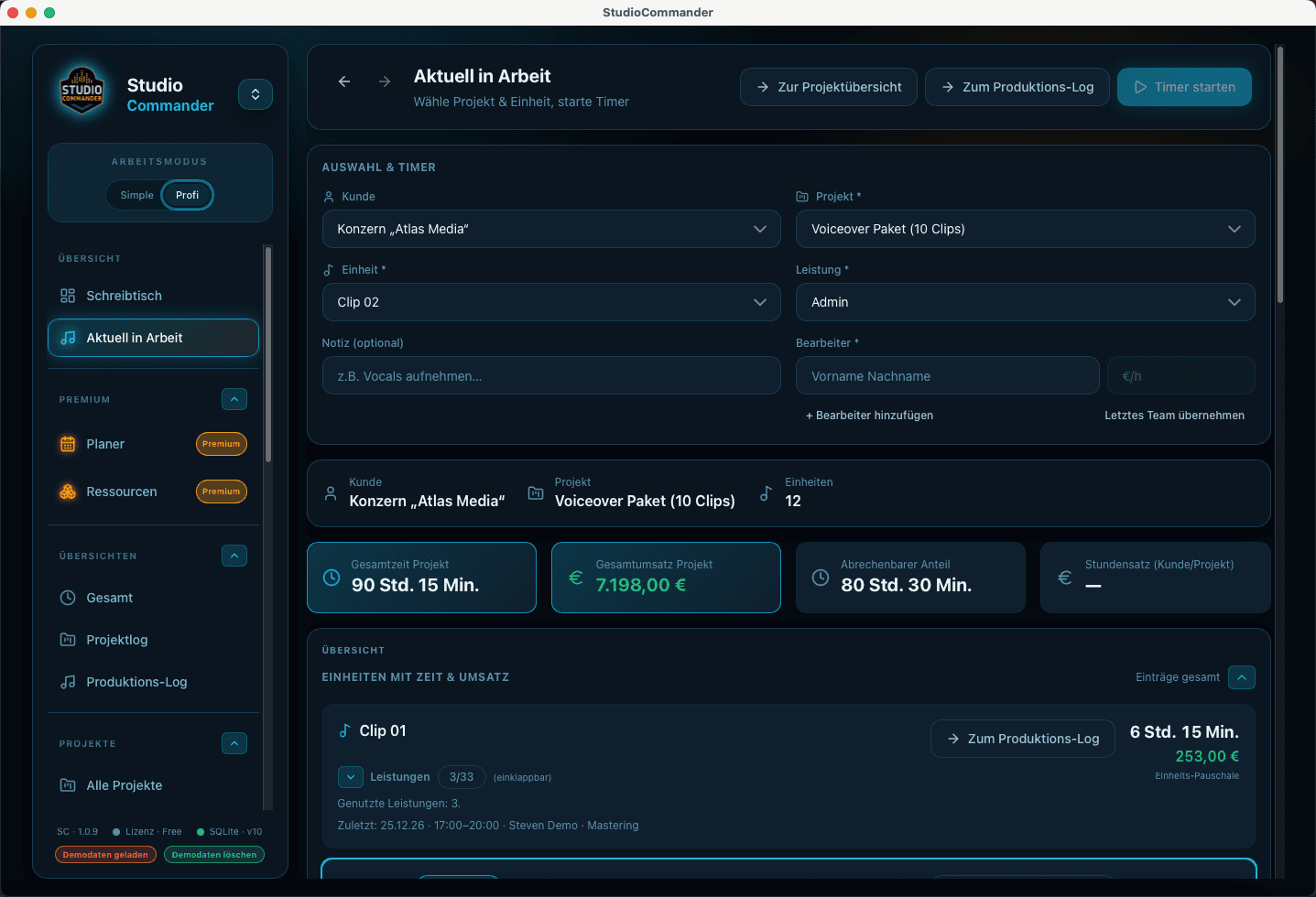This screenshot has width=1316, height=897.
Task: Collapse the Clip 01 Leistungen list
Action: click(350, 776)
